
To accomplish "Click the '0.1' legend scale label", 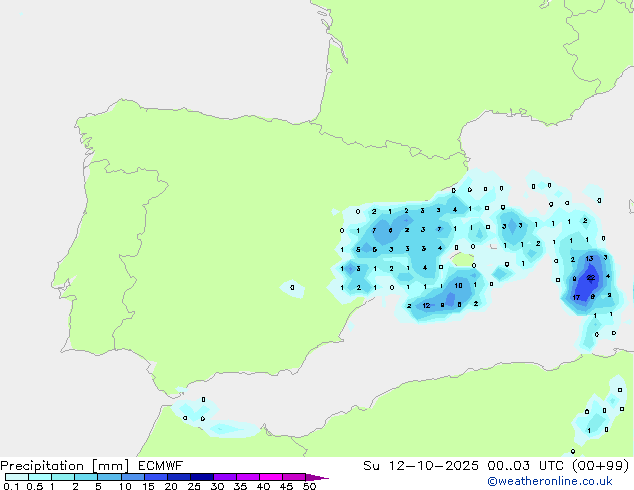I will coord(11,486).
